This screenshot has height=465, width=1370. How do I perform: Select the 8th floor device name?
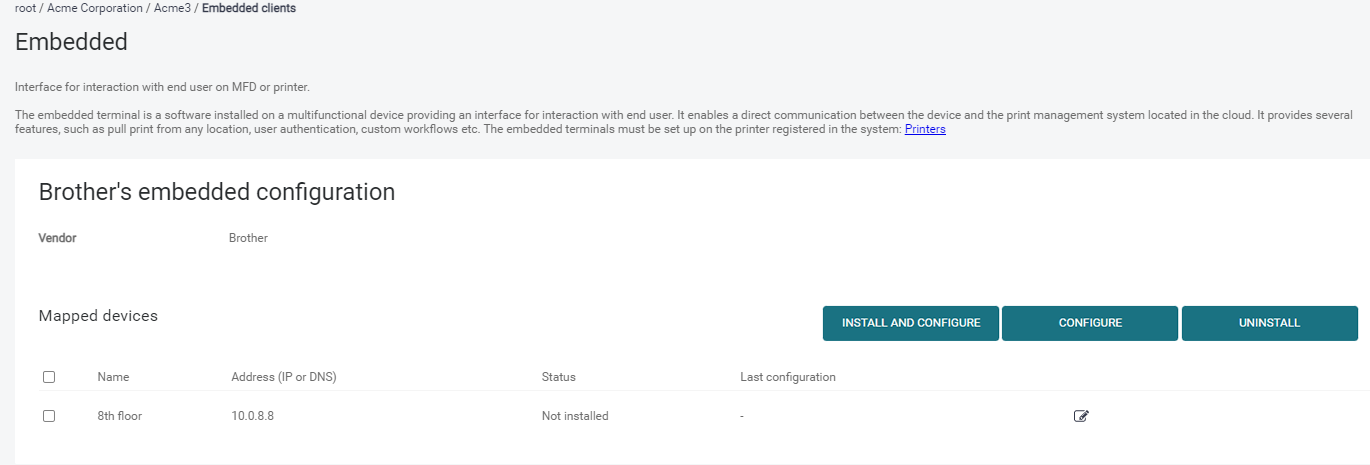pos(120,416)
